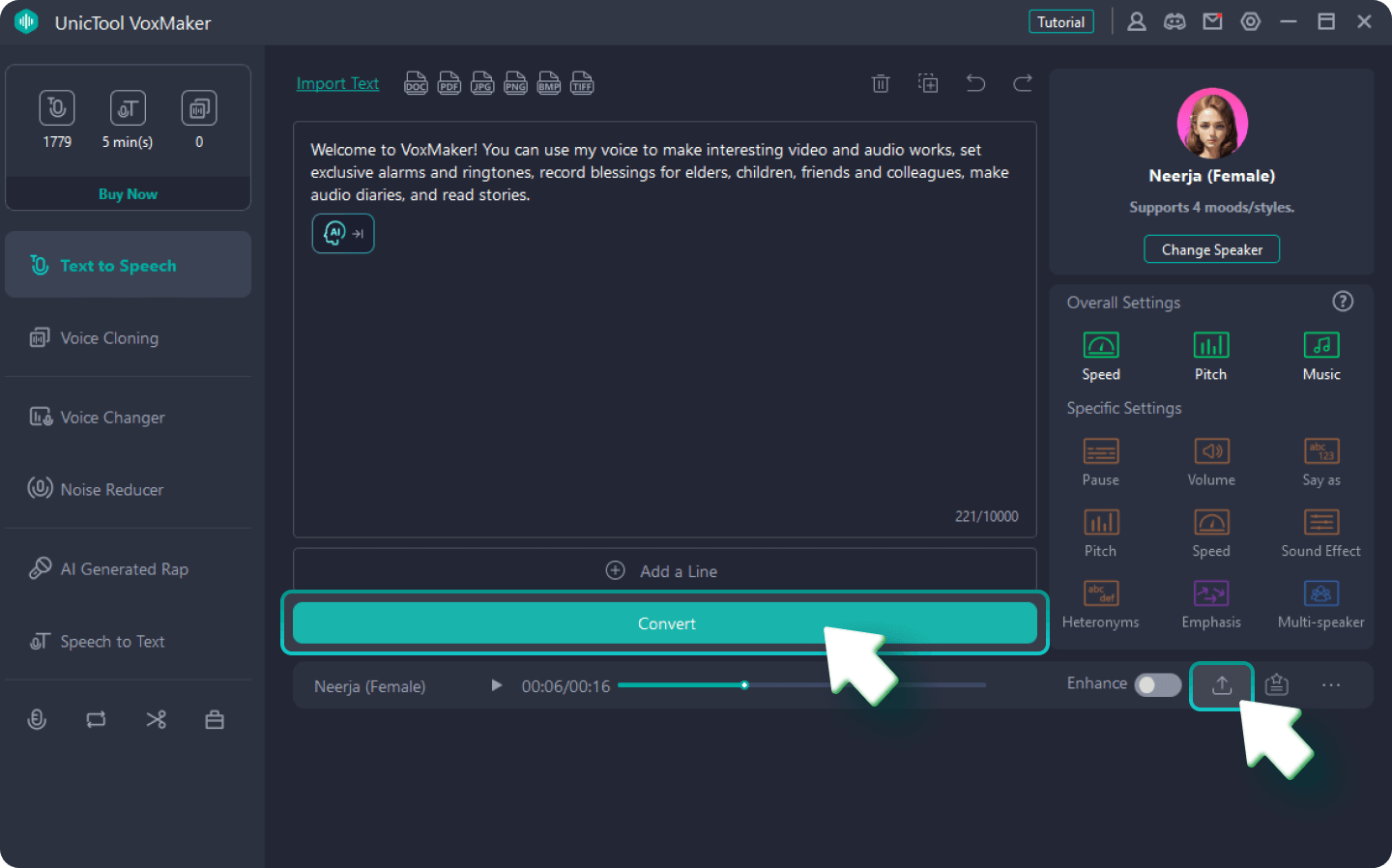Click the loop convert icon in sidebar bottom
The width and height of the screenshot is (1392, 868).
96,719
